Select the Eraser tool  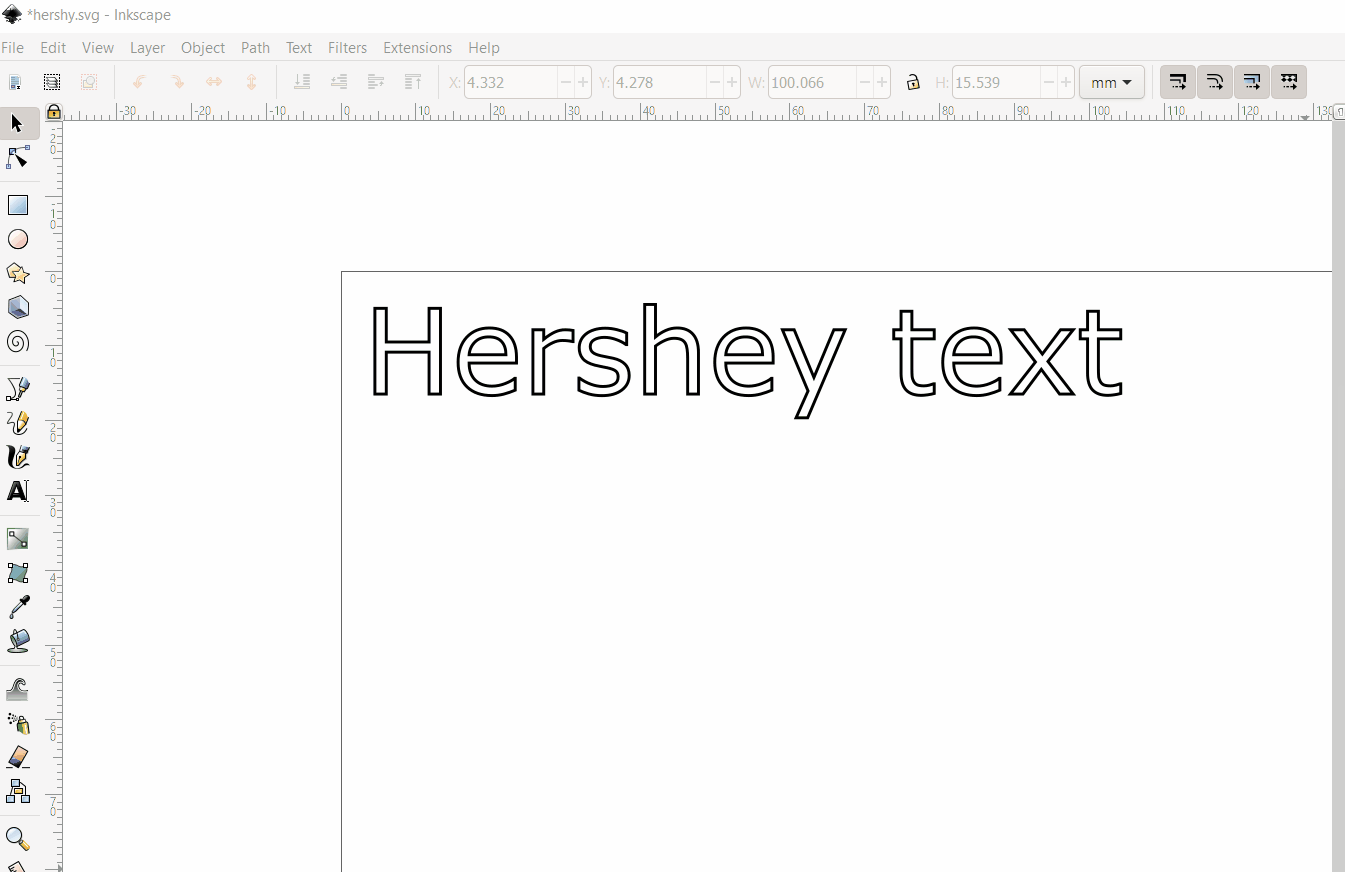(x=18, y=757)
